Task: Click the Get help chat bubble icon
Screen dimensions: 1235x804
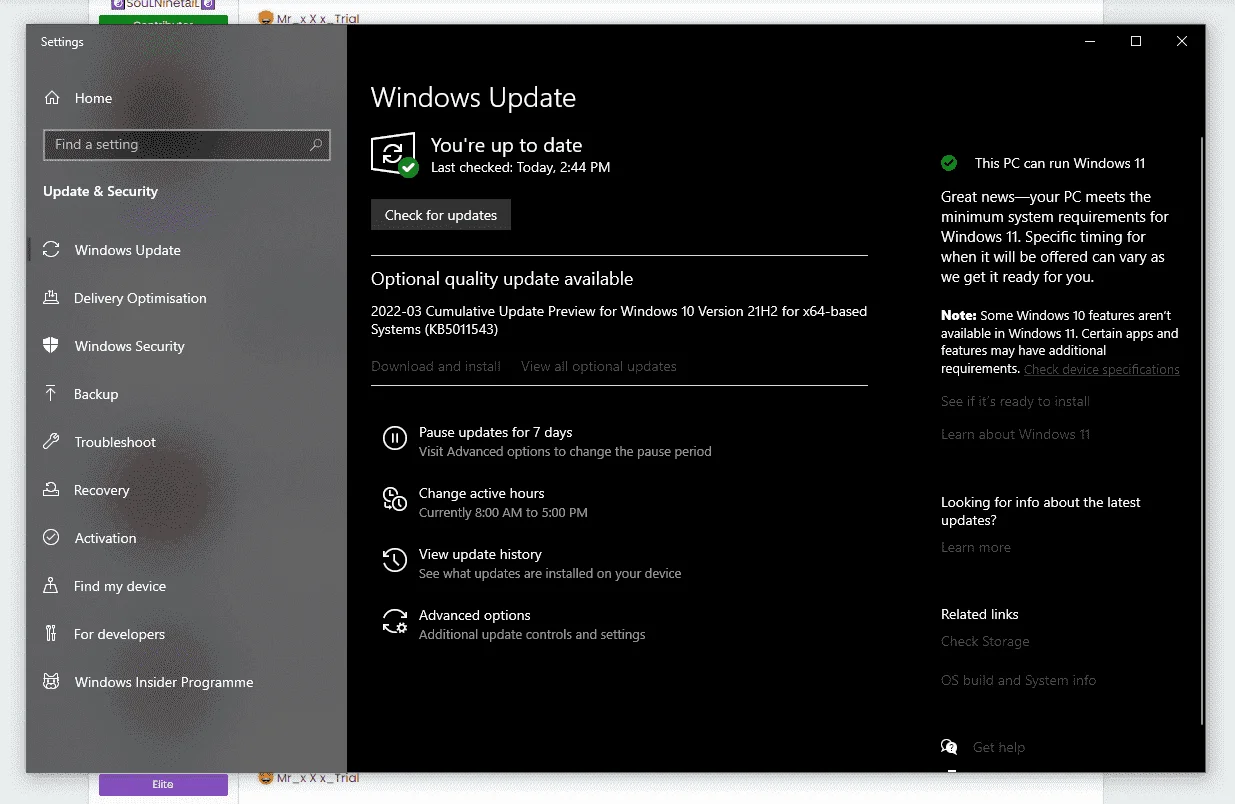Action: pyautogui.click(x=949, y=747)
